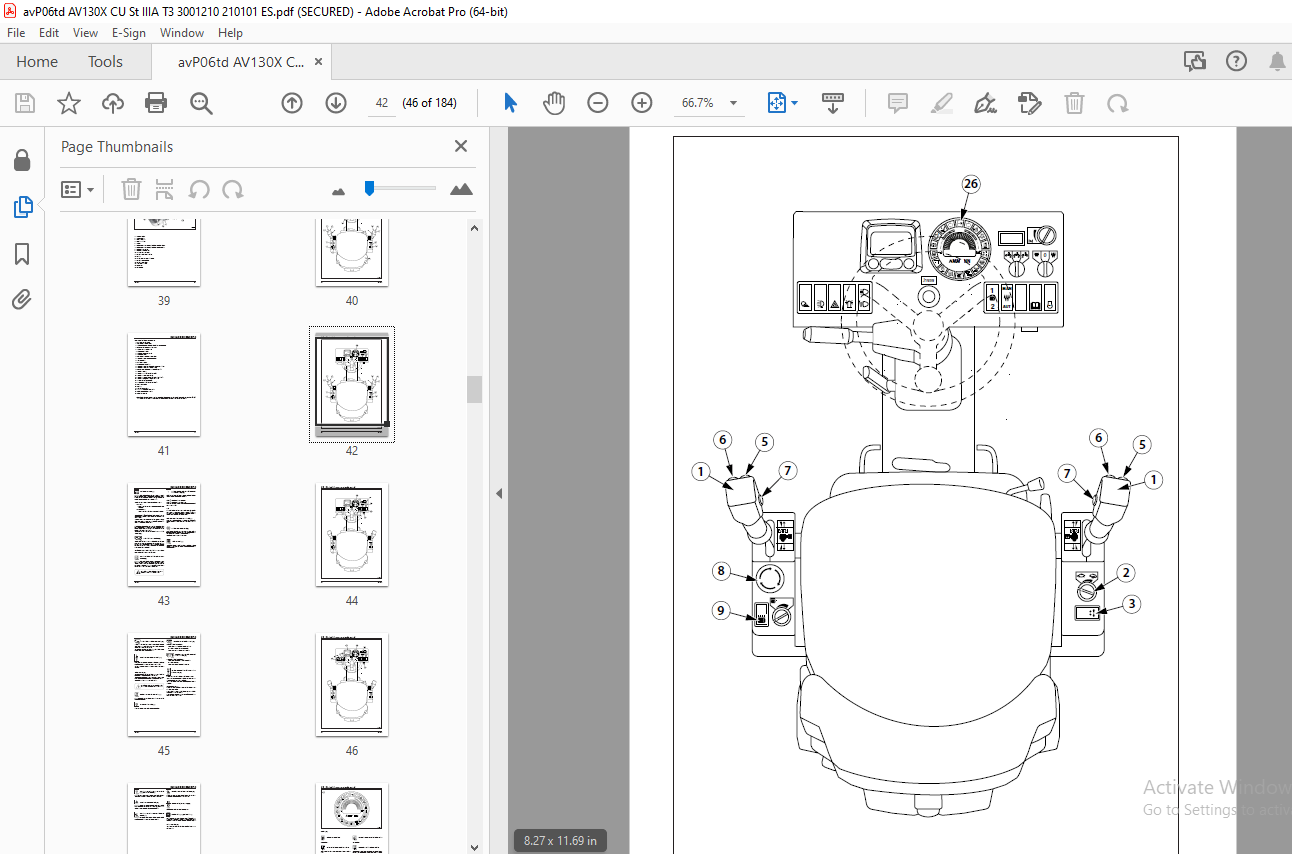The height and width of the screenshot is (854, 1292).
Task: Zoom in with the plus button
Action: point(642,103)
